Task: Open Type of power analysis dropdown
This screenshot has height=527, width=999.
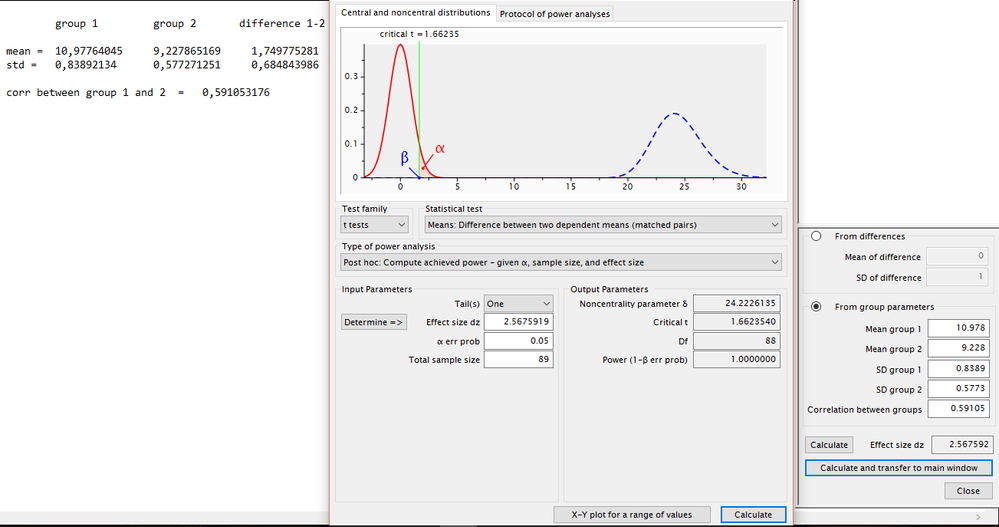Action: click(x=561, y=262)
